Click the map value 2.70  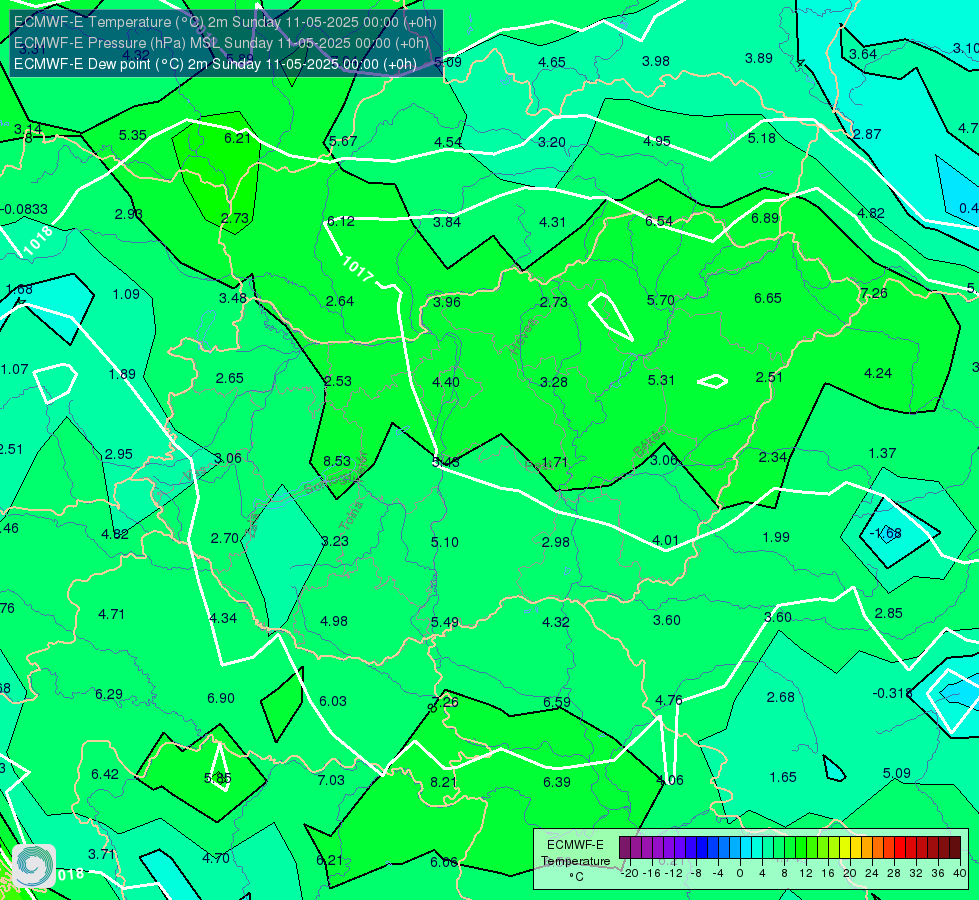click(225, 538)
